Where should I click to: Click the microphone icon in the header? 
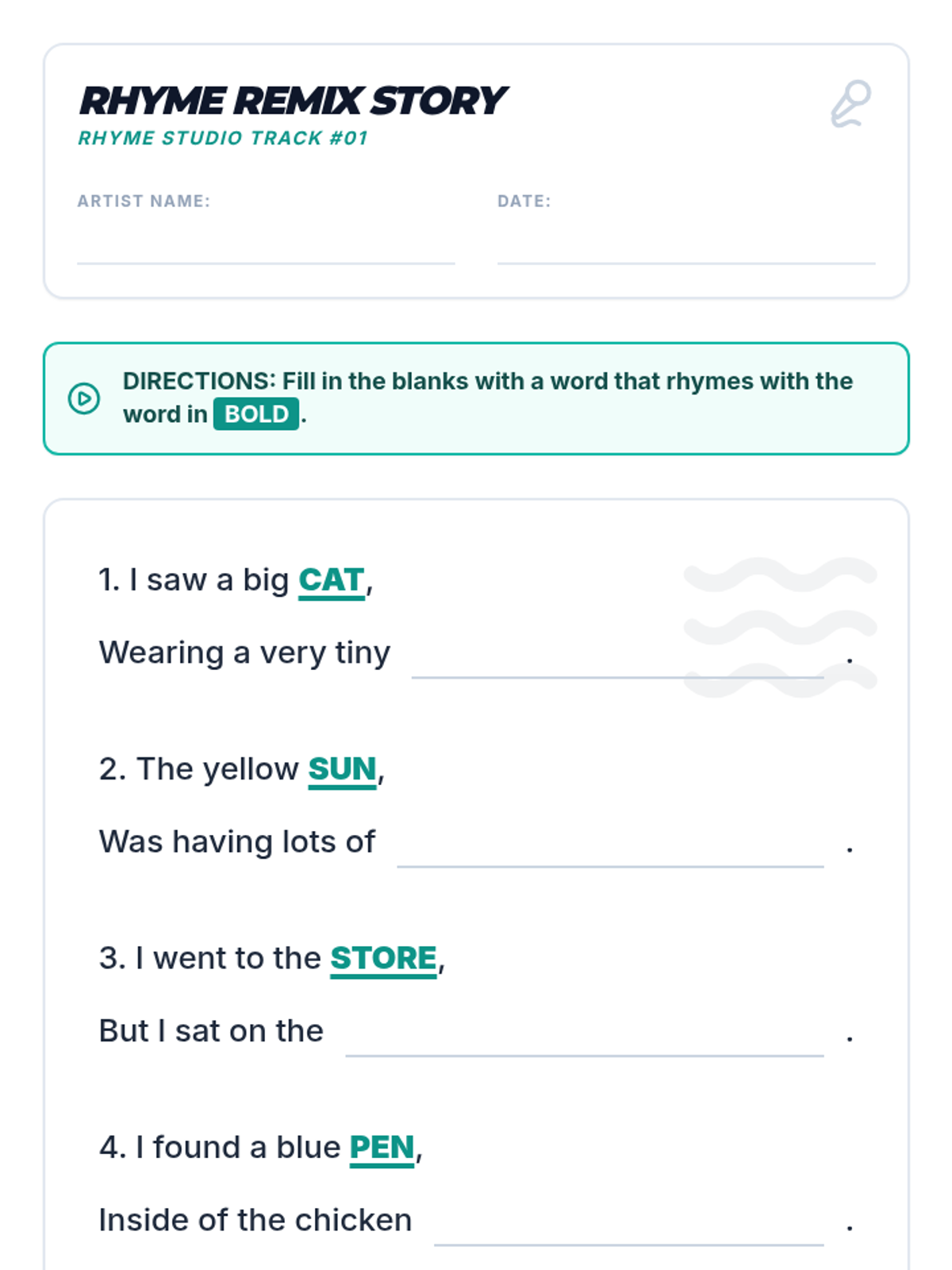850,103
